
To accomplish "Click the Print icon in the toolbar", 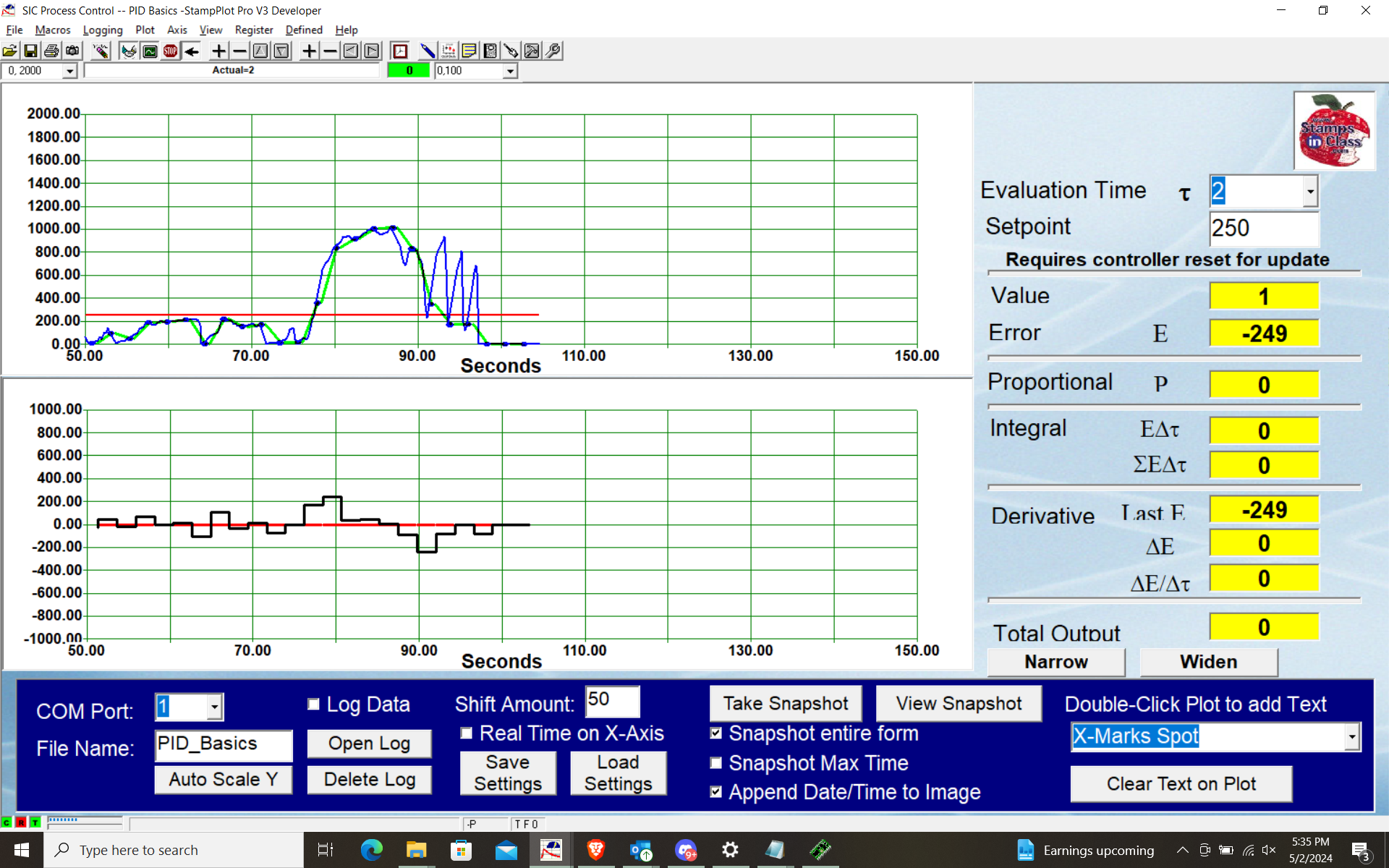I will click(x=51, y=51).
